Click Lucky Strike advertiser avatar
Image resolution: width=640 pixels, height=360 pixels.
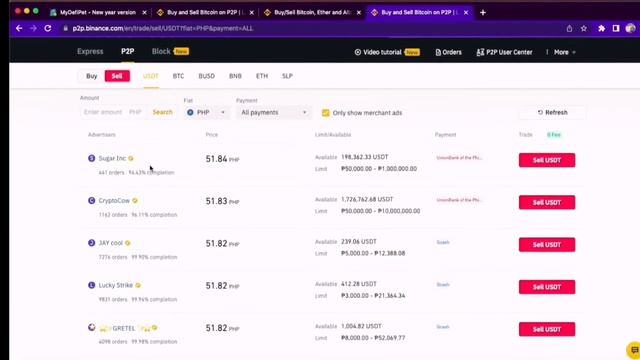pos(91,285)
